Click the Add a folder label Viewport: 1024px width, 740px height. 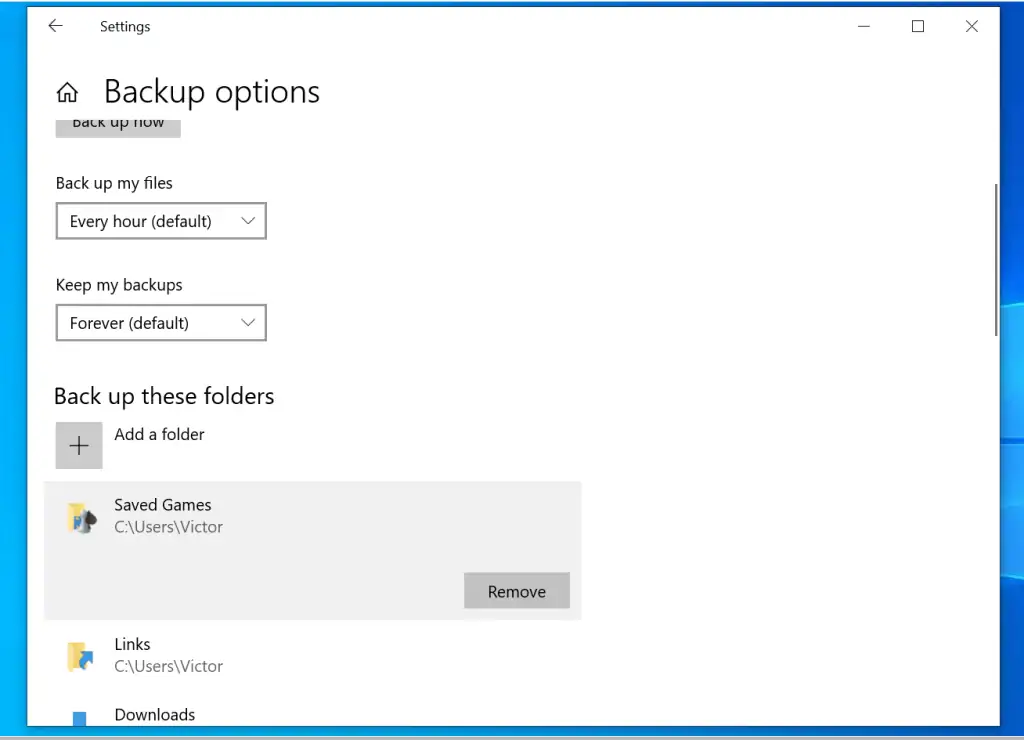coord(160,434)
